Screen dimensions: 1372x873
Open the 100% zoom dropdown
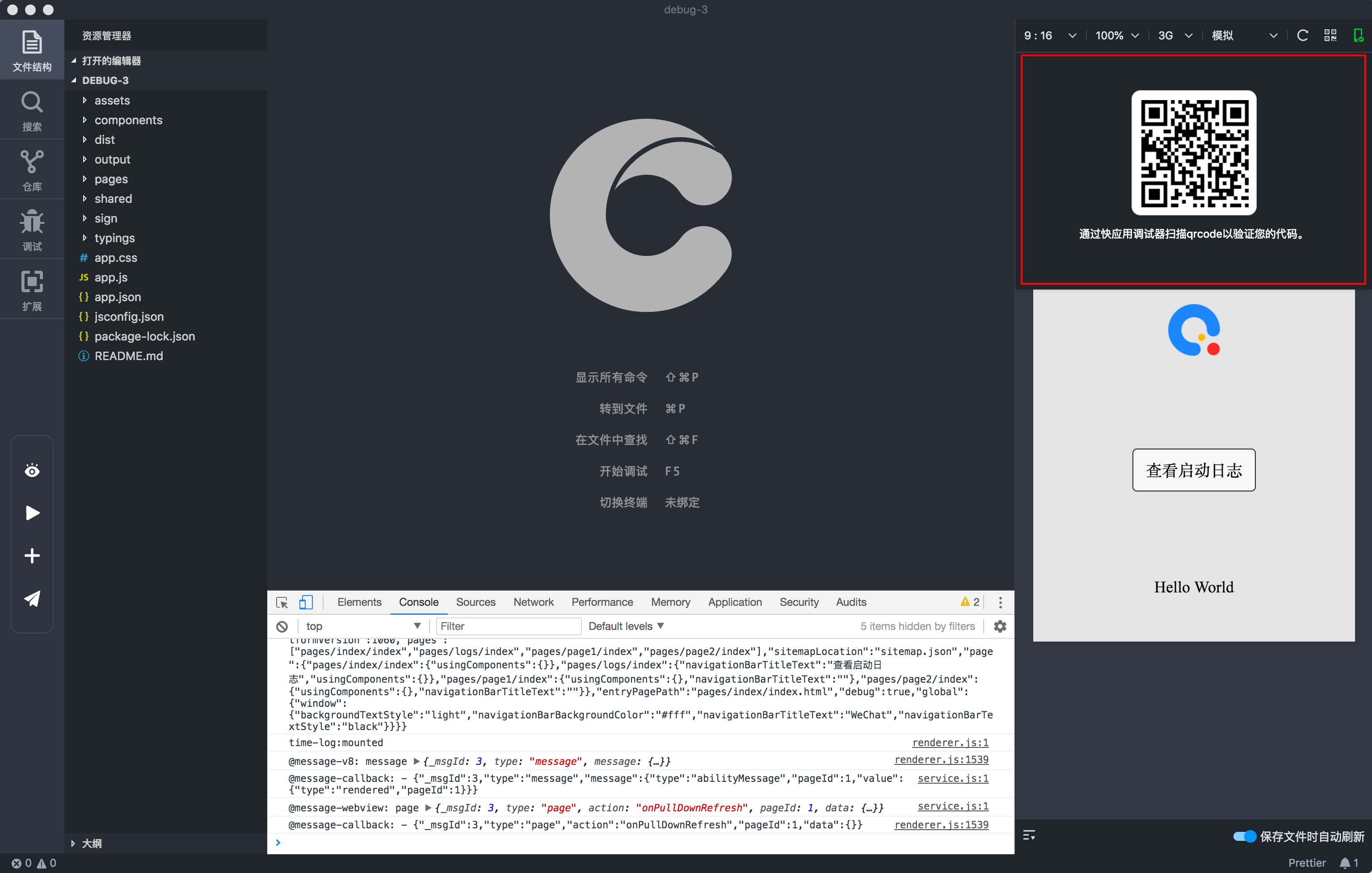click(x=1117, y=35)
